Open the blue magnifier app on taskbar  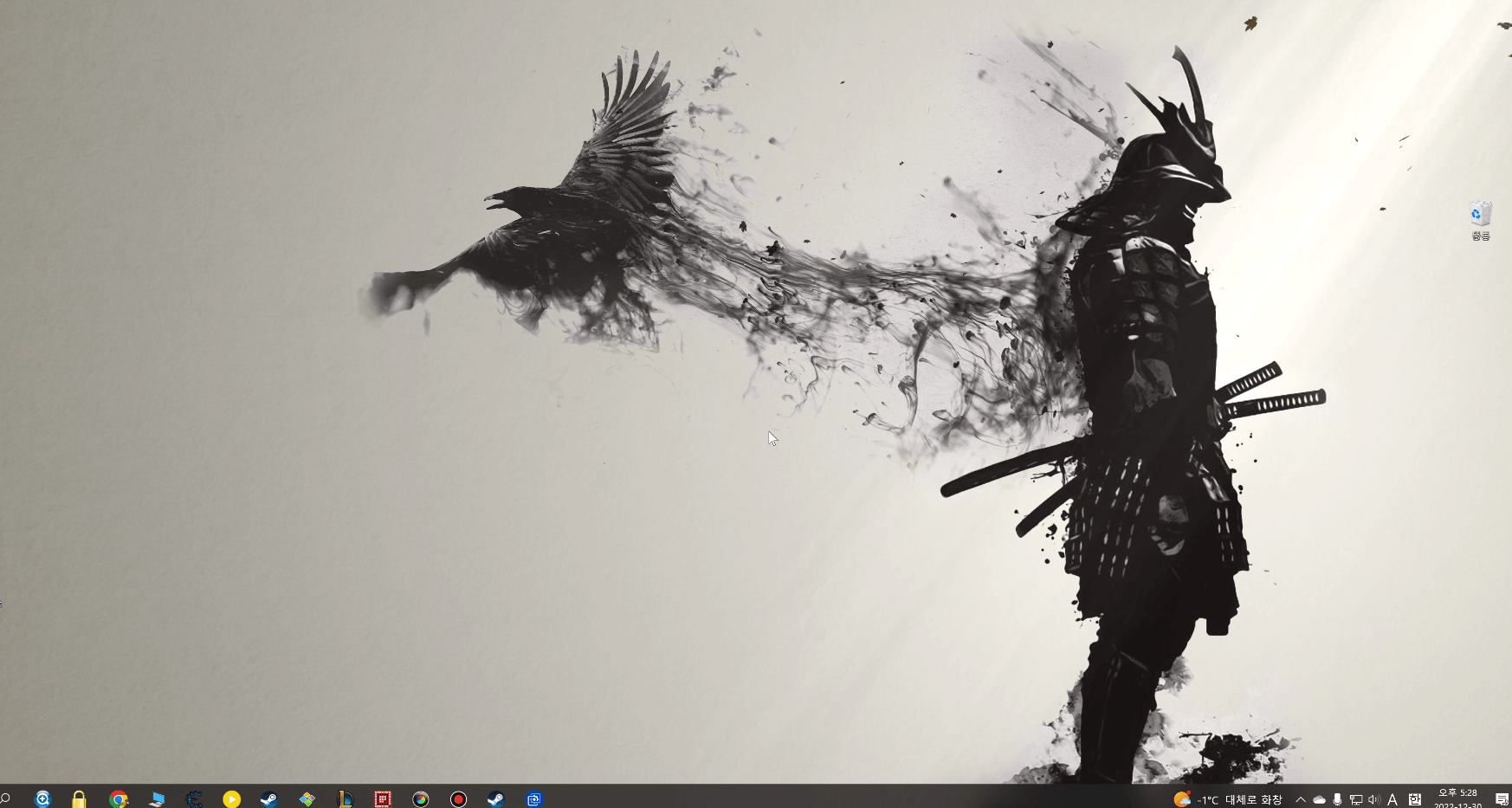click(42, 798)
